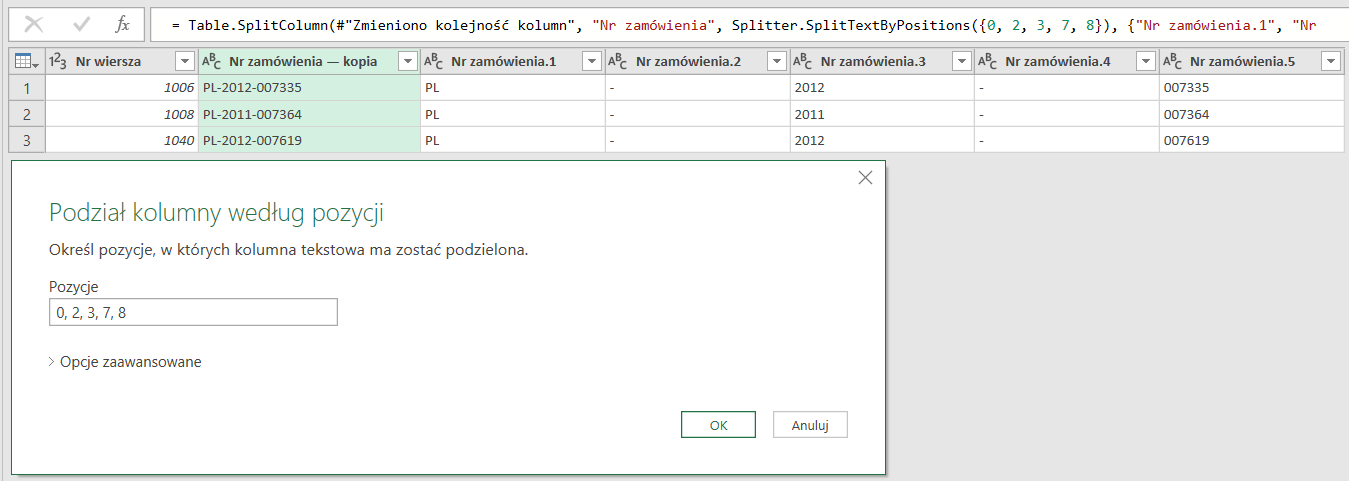Viewport: 1349px width, 481px height.
Task: Open filter dropdown for Nr zamówienia.2 column
Action: pos(777,62)
